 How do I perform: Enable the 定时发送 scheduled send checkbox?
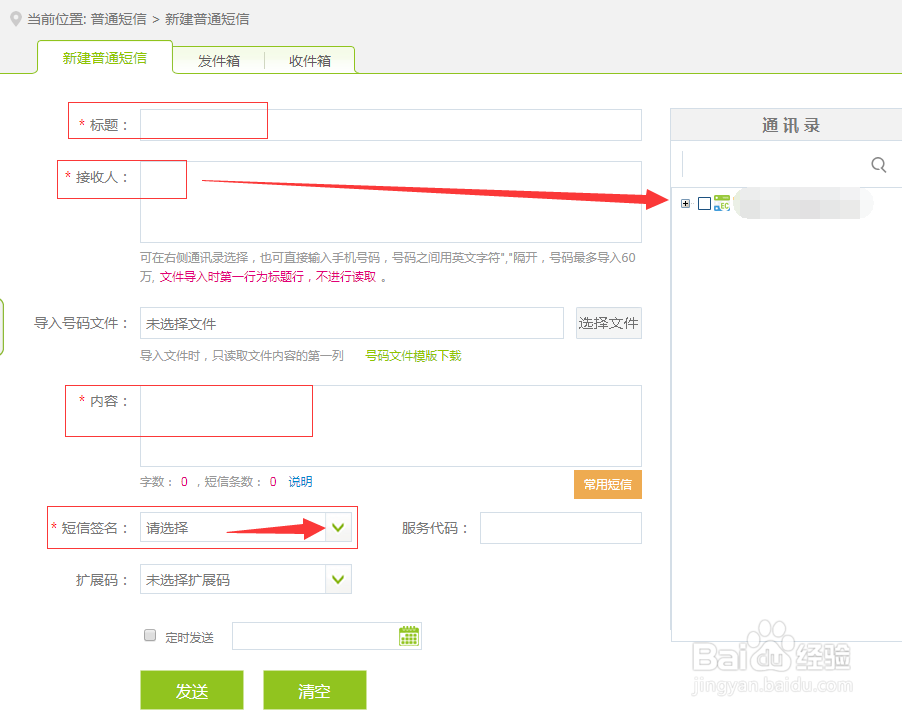coord(149,635)
